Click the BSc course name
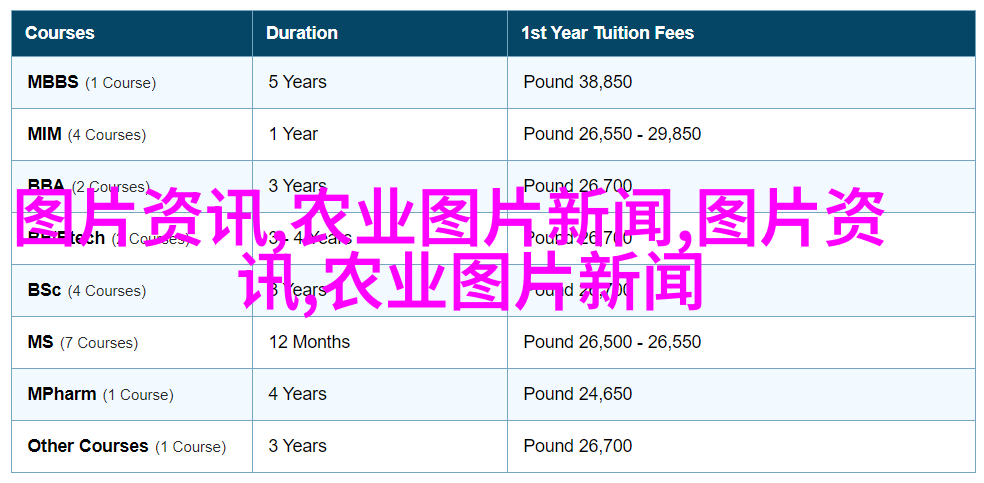Screen dimensions: 984x483 click(x=44, y=290)
